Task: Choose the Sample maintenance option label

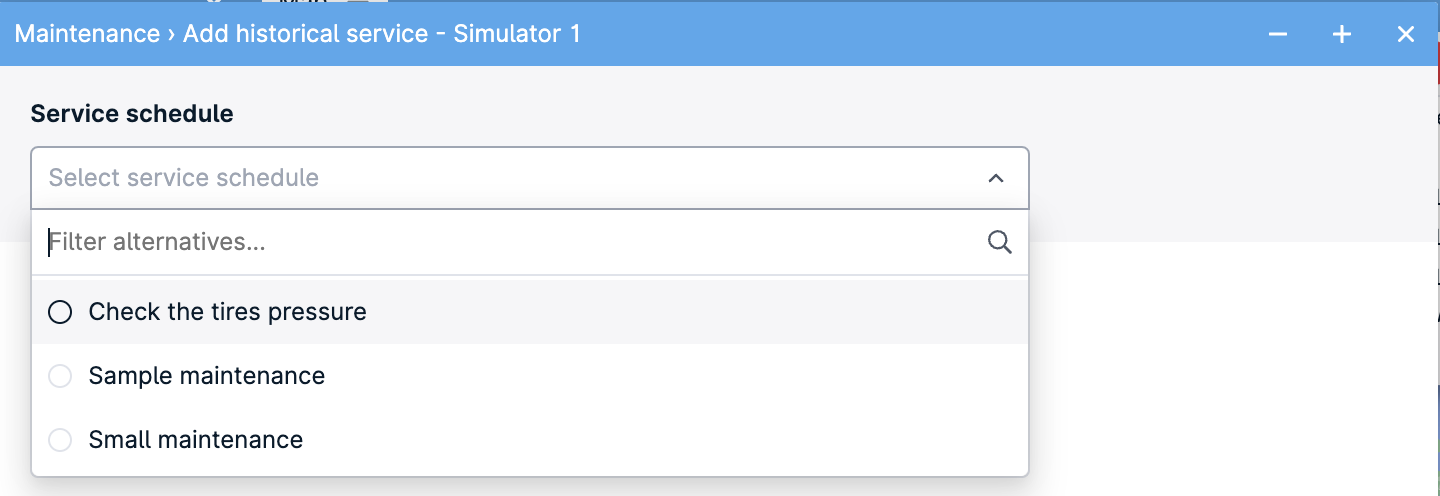Action: point(207,376)
